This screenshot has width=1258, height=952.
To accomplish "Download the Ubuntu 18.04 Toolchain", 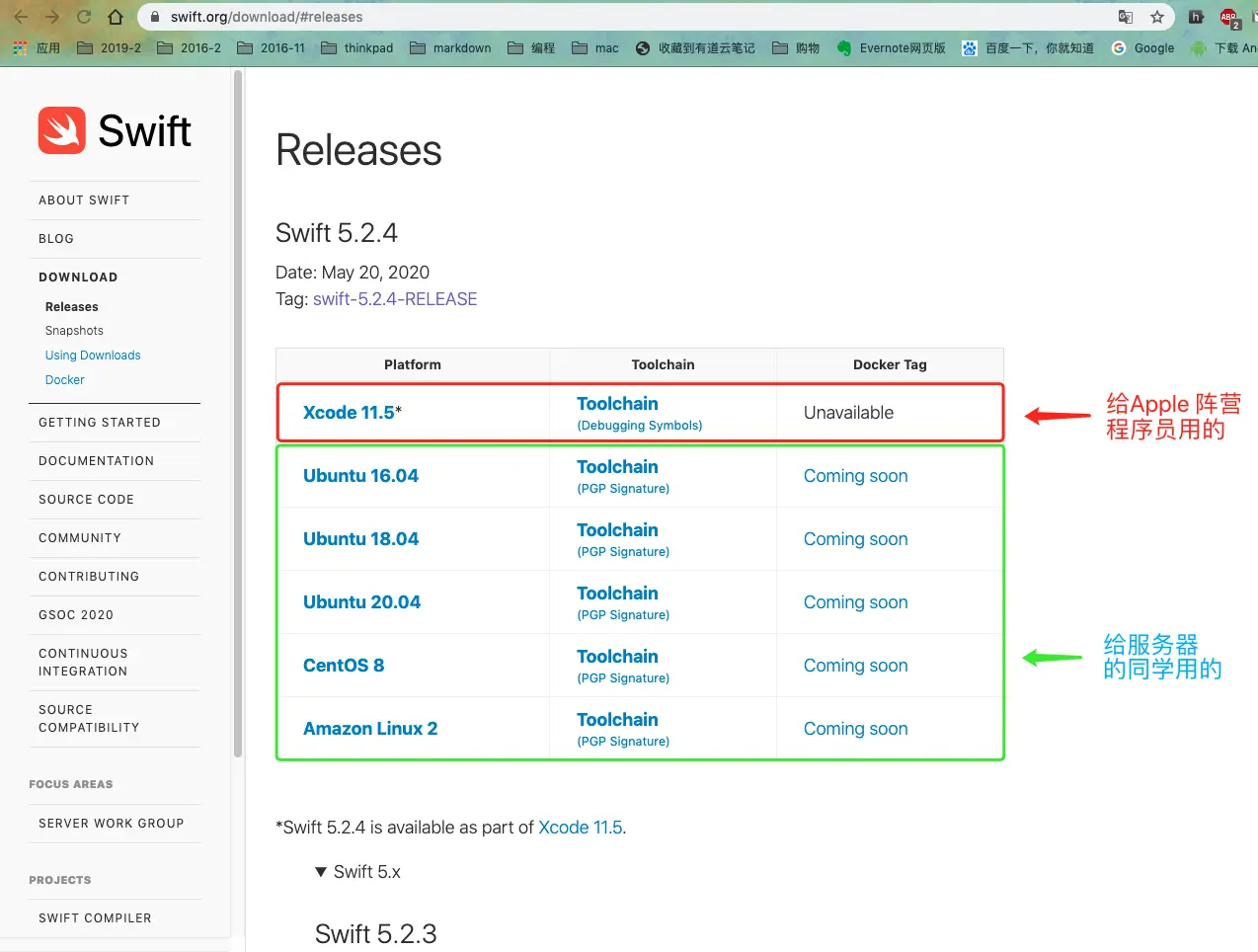I will [617, 530].
